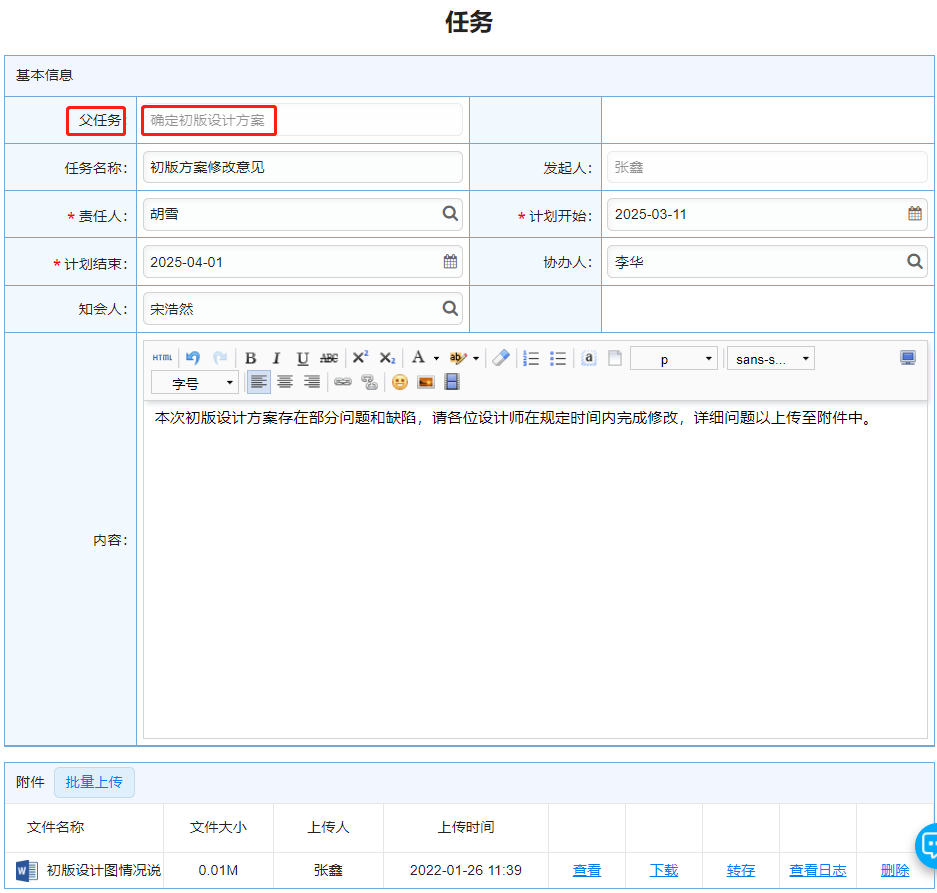Search for a person in 责任人 field
This screenshot has width=937, height=893.
pos(450,214)
